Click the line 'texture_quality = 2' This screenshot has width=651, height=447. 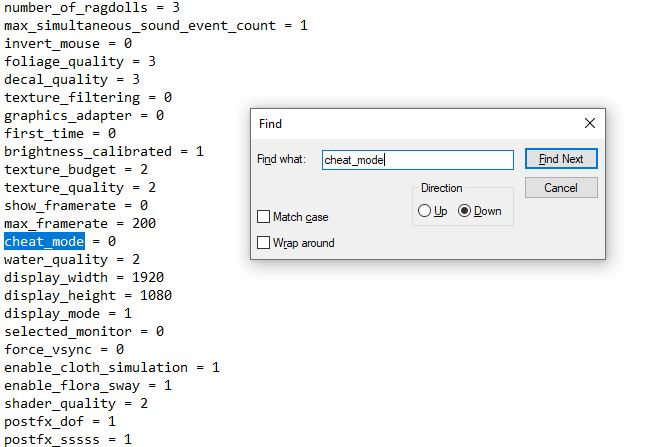click(80, 187)
